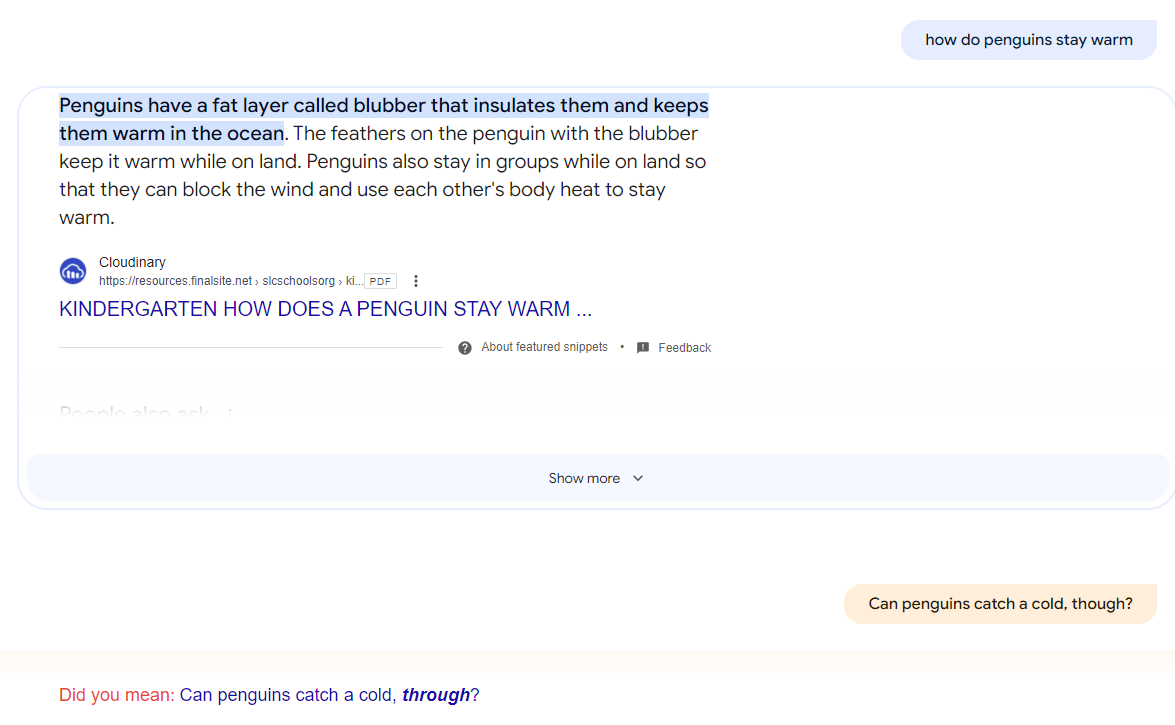Click the highlighted blubber snippet sentence
1175x725 pixels.
[x=383, y=106]
